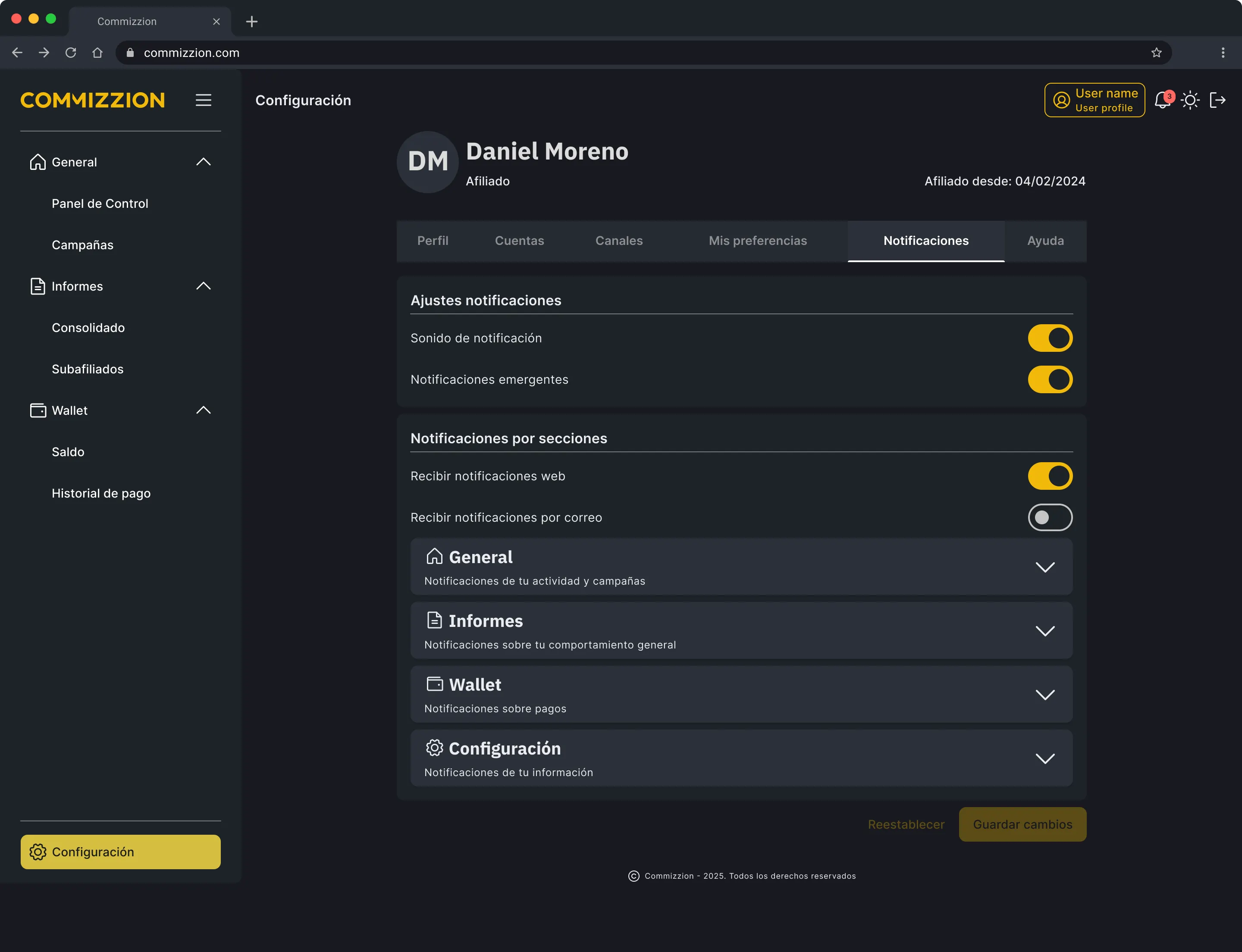Reload the page with browser refresh icon
1242x952 pixels.
[71, 53]
